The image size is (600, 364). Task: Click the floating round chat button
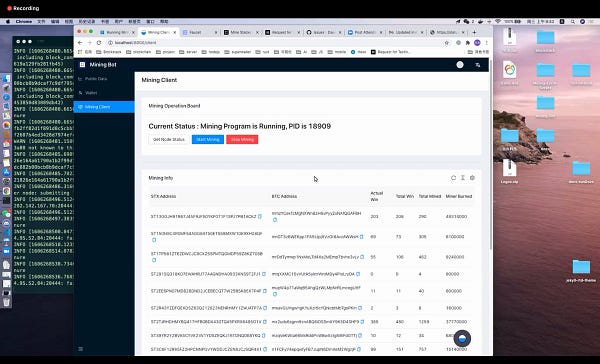coord(462,338)
